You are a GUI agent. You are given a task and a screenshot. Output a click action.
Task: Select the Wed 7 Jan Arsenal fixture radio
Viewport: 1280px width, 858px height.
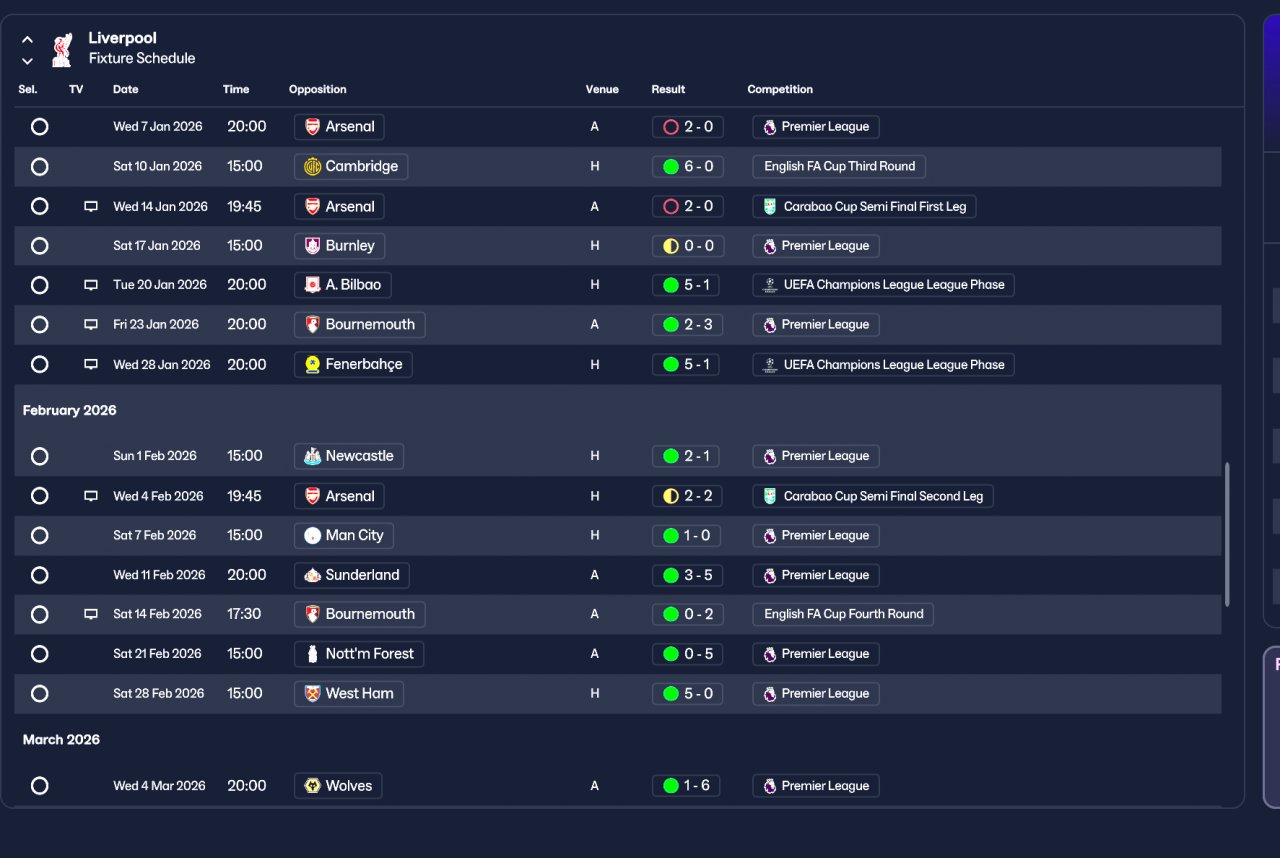click(39, 127)
